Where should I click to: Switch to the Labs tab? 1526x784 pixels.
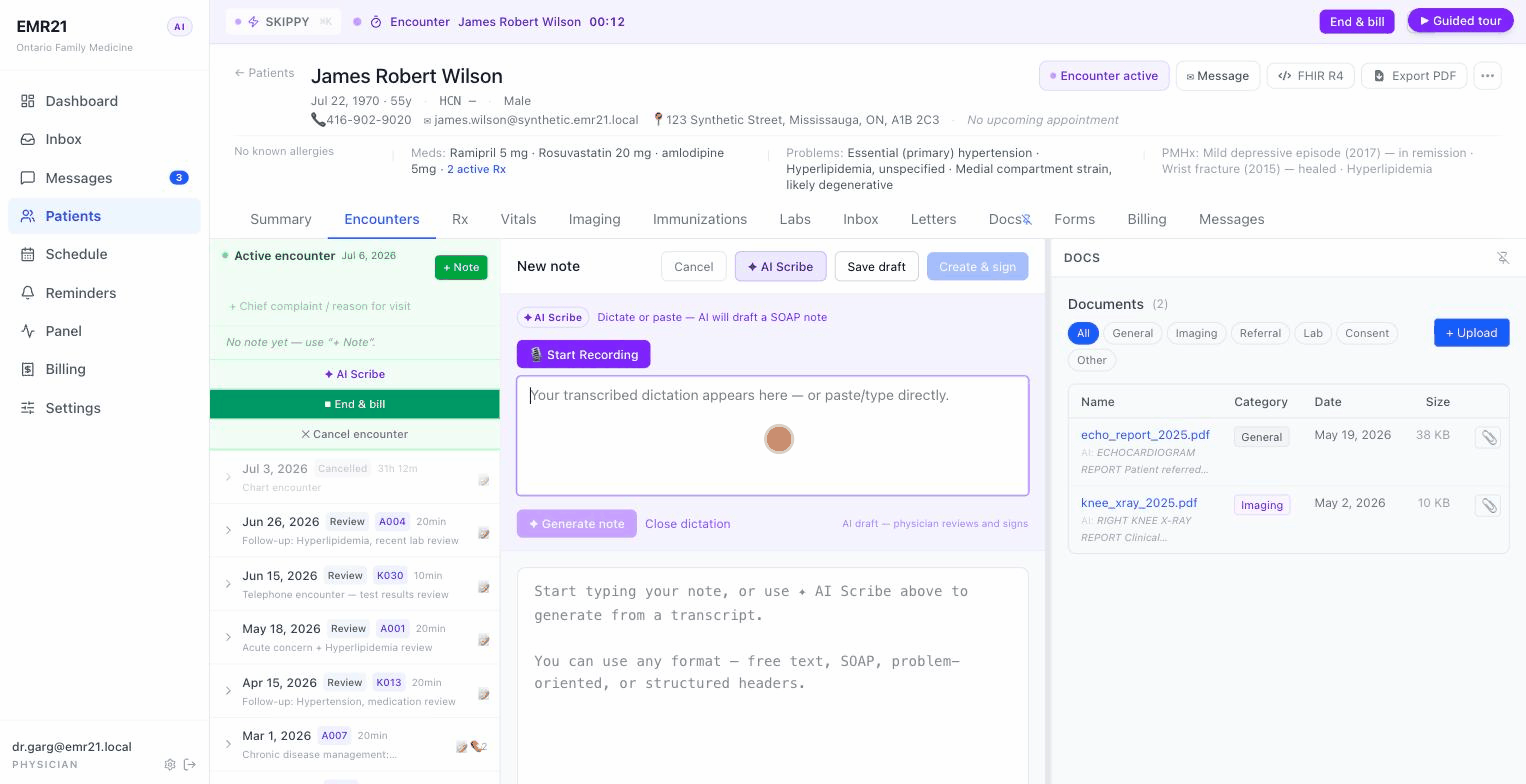pos(795,219)
